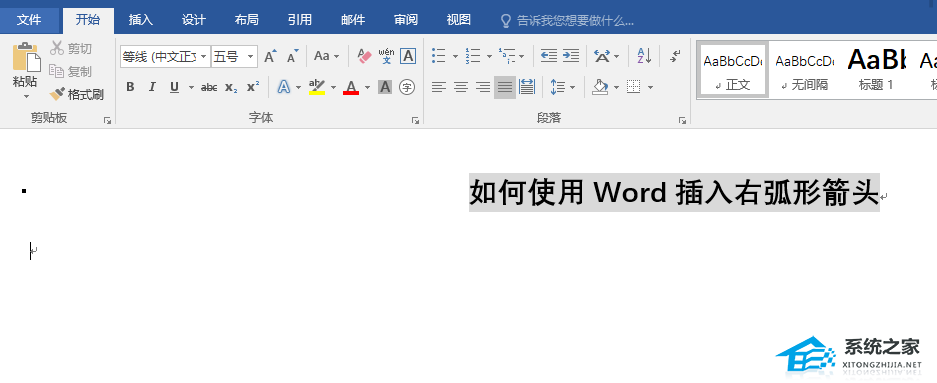The height and width of the screenshot is (383, 937).
Task: Apply distributed alignment
Action: [527, 87]
